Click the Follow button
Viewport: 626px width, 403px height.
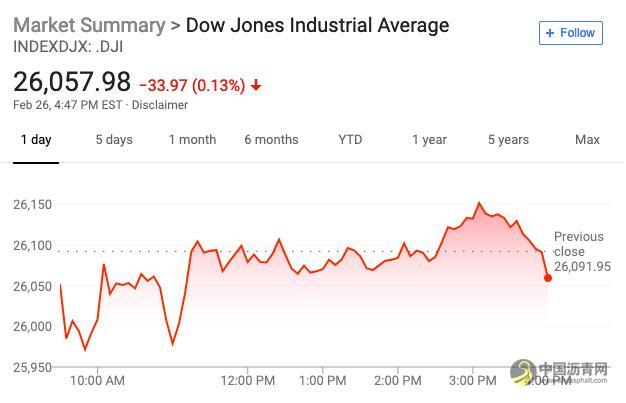pos(570,33)
